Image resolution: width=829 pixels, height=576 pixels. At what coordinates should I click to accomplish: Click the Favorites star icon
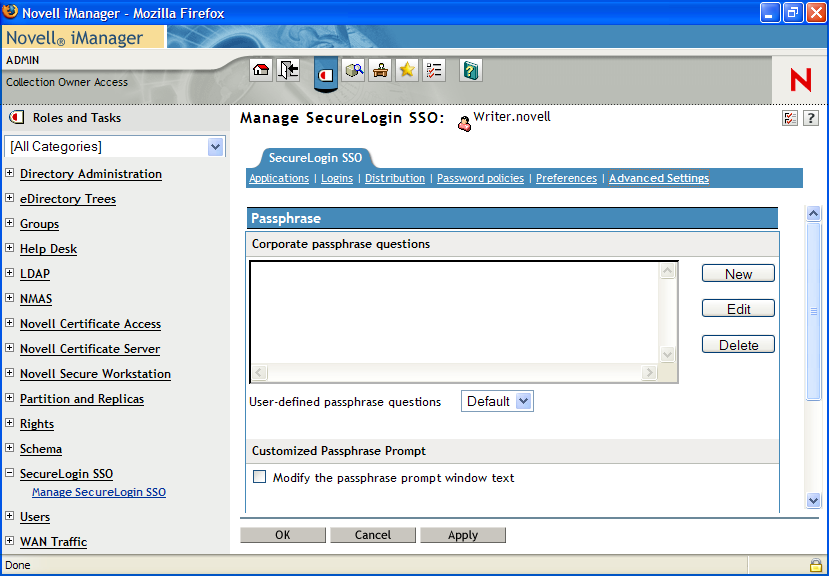407,70
